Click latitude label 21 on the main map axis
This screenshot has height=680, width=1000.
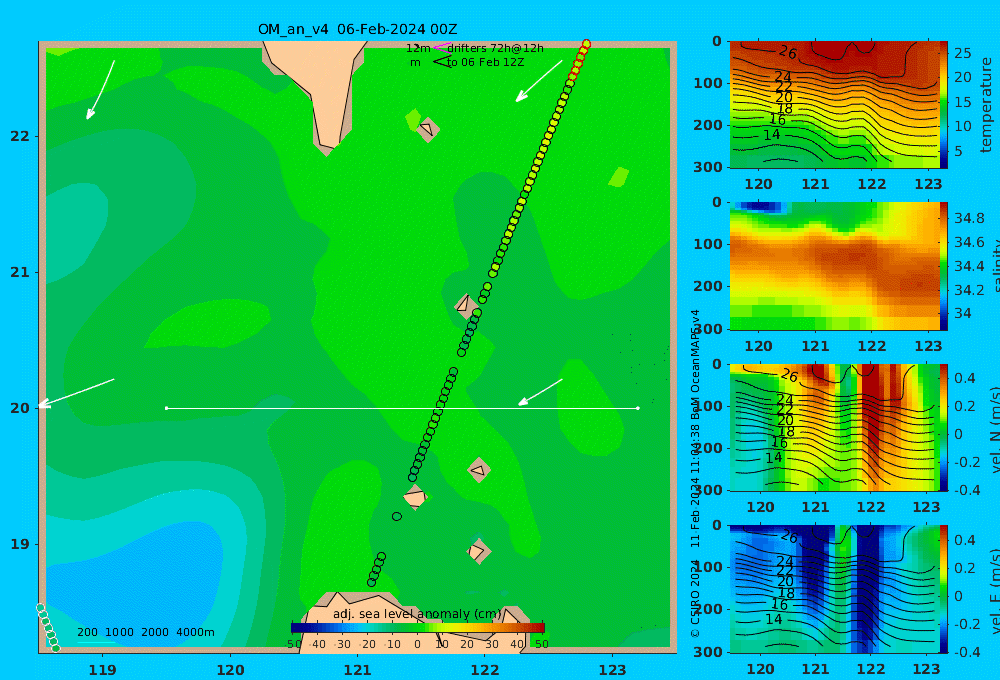point(20,272)
